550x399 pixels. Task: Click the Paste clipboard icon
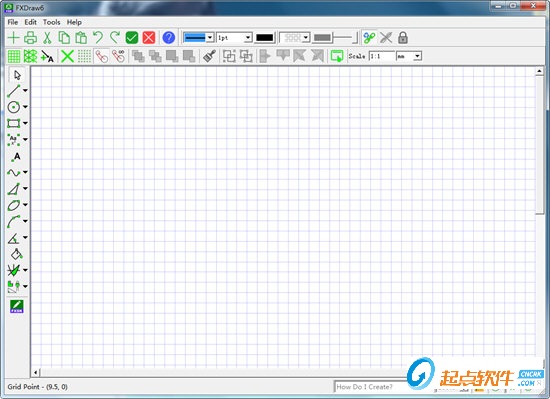(81, 38)
